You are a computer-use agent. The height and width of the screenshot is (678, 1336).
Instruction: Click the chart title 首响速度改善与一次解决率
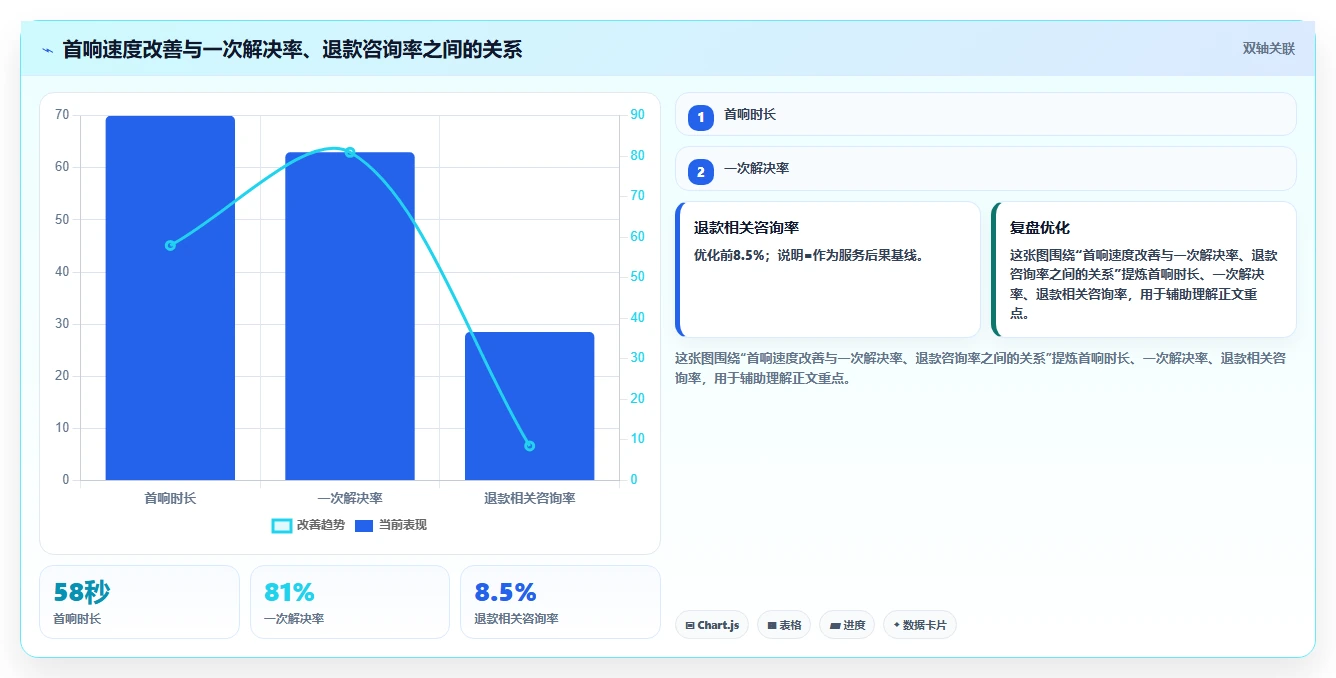pyautogui.click(x=292, y=49)
